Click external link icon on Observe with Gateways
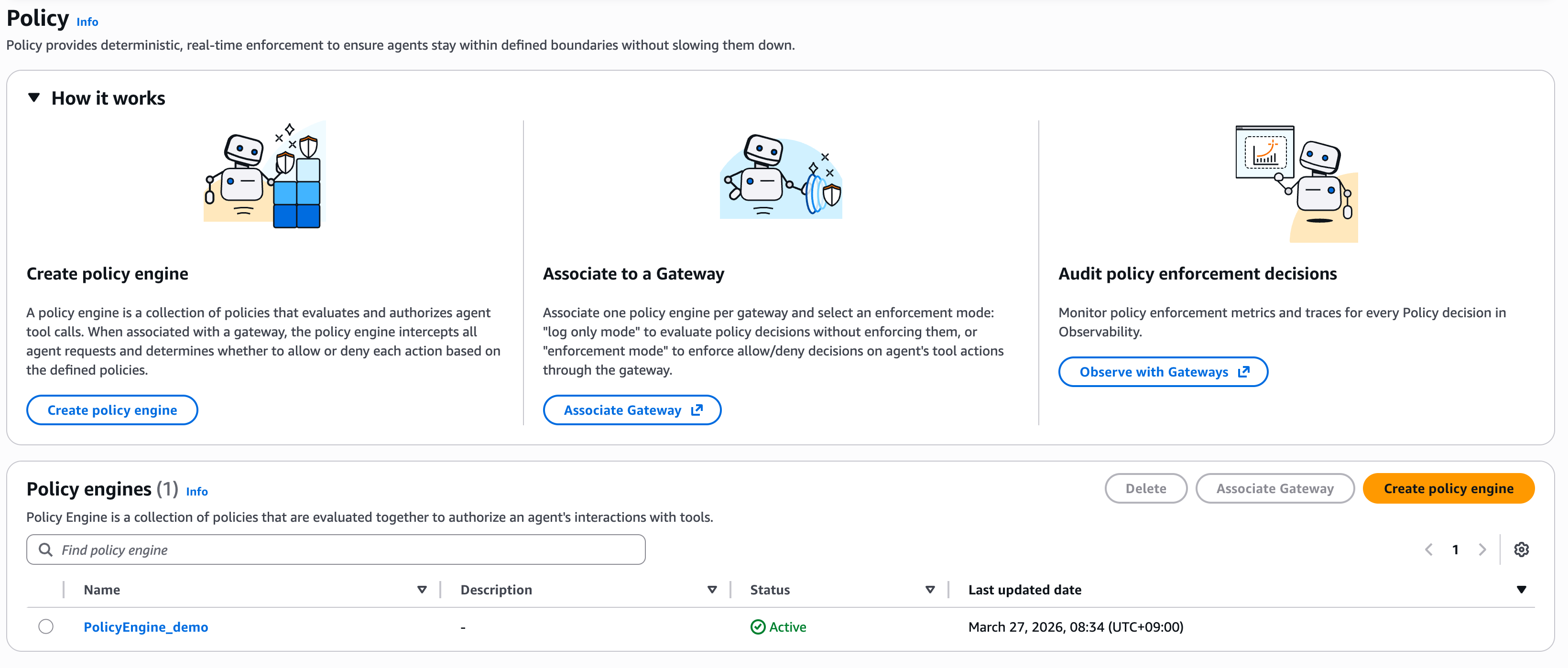 [1243, 372]
